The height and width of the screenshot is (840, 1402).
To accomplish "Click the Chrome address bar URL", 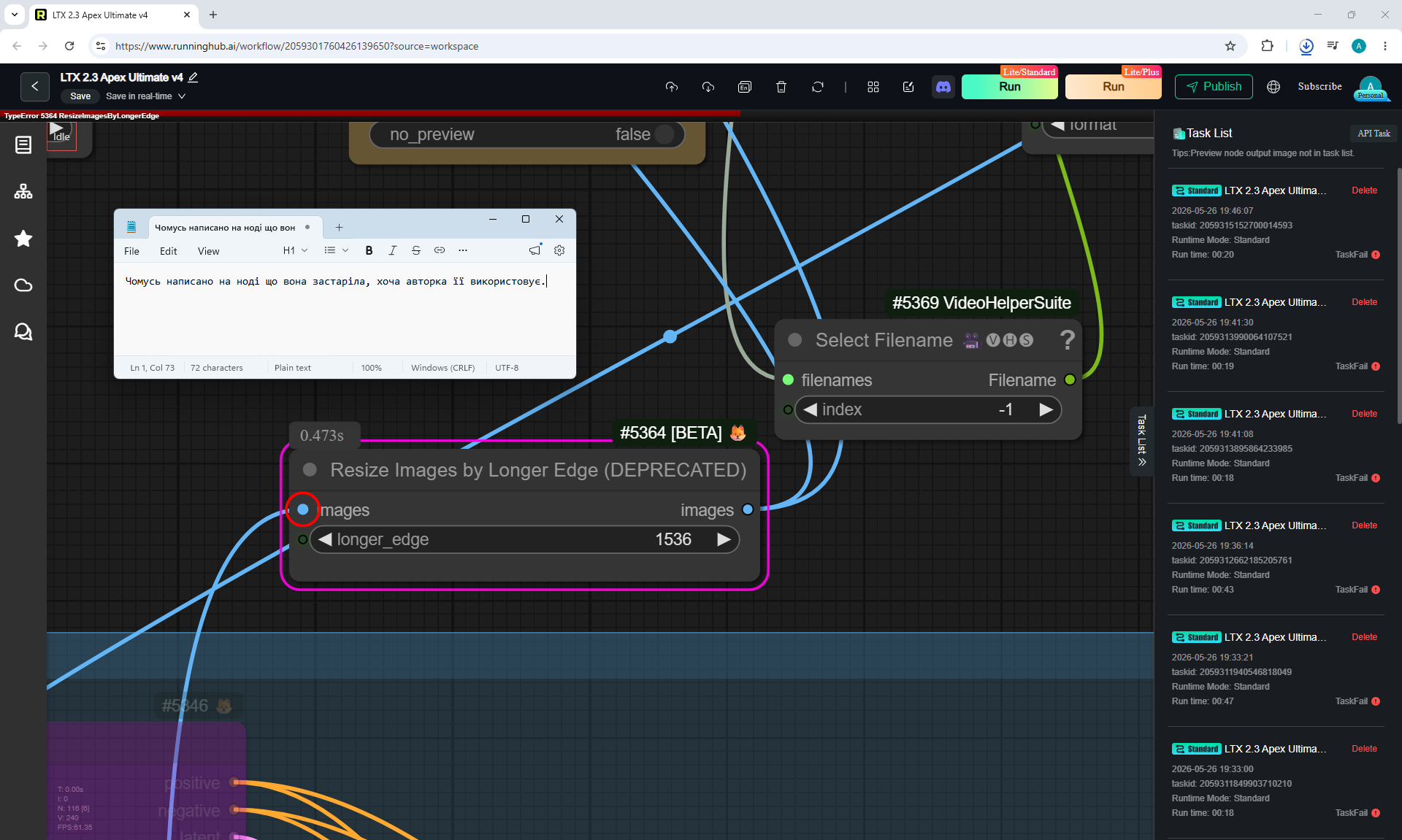I will pyautogui.click(x=296, y=46).
